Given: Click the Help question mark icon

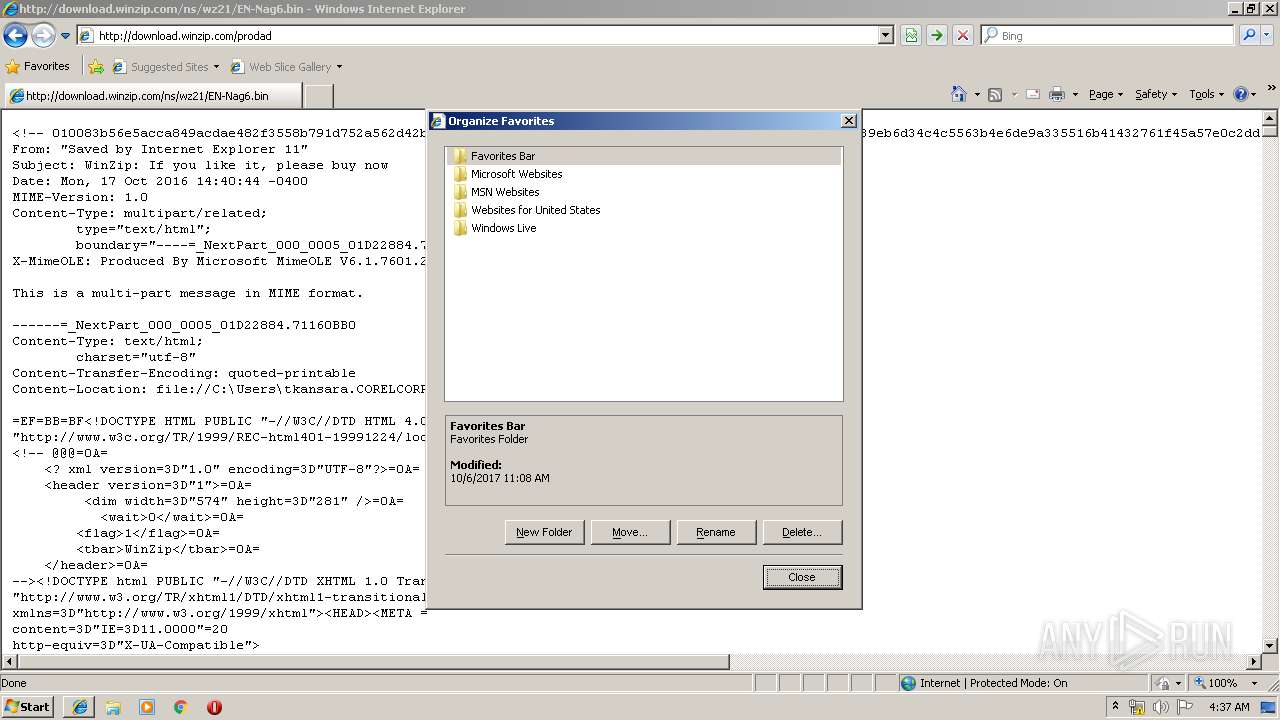Looking at the screenshot, I should click(x=1241, y=94).
